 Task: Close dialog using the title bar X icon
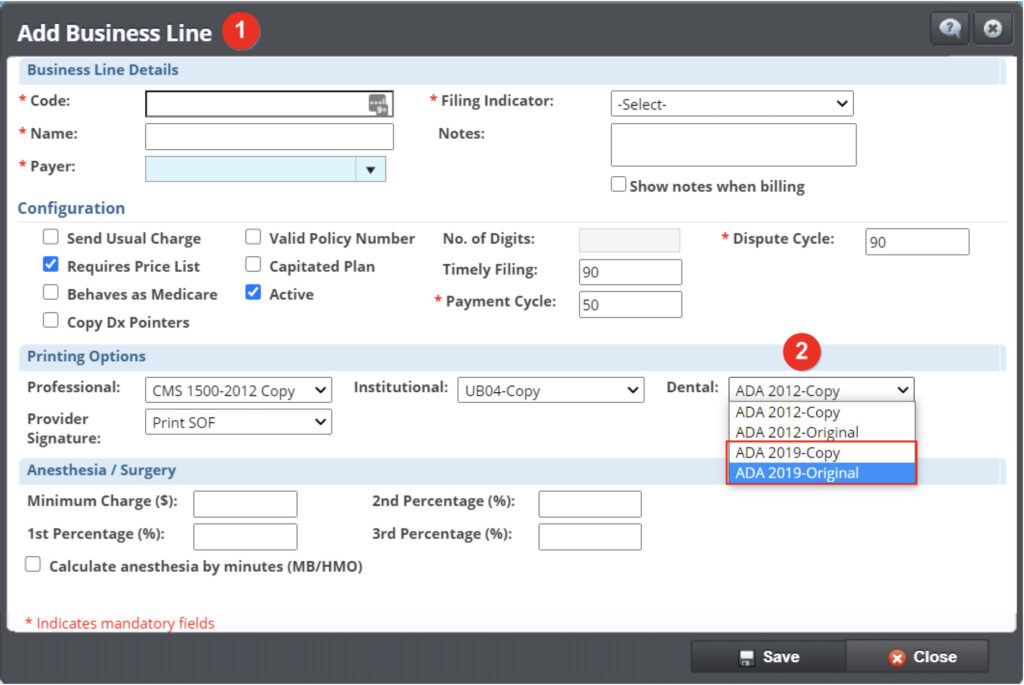[991, 29]
